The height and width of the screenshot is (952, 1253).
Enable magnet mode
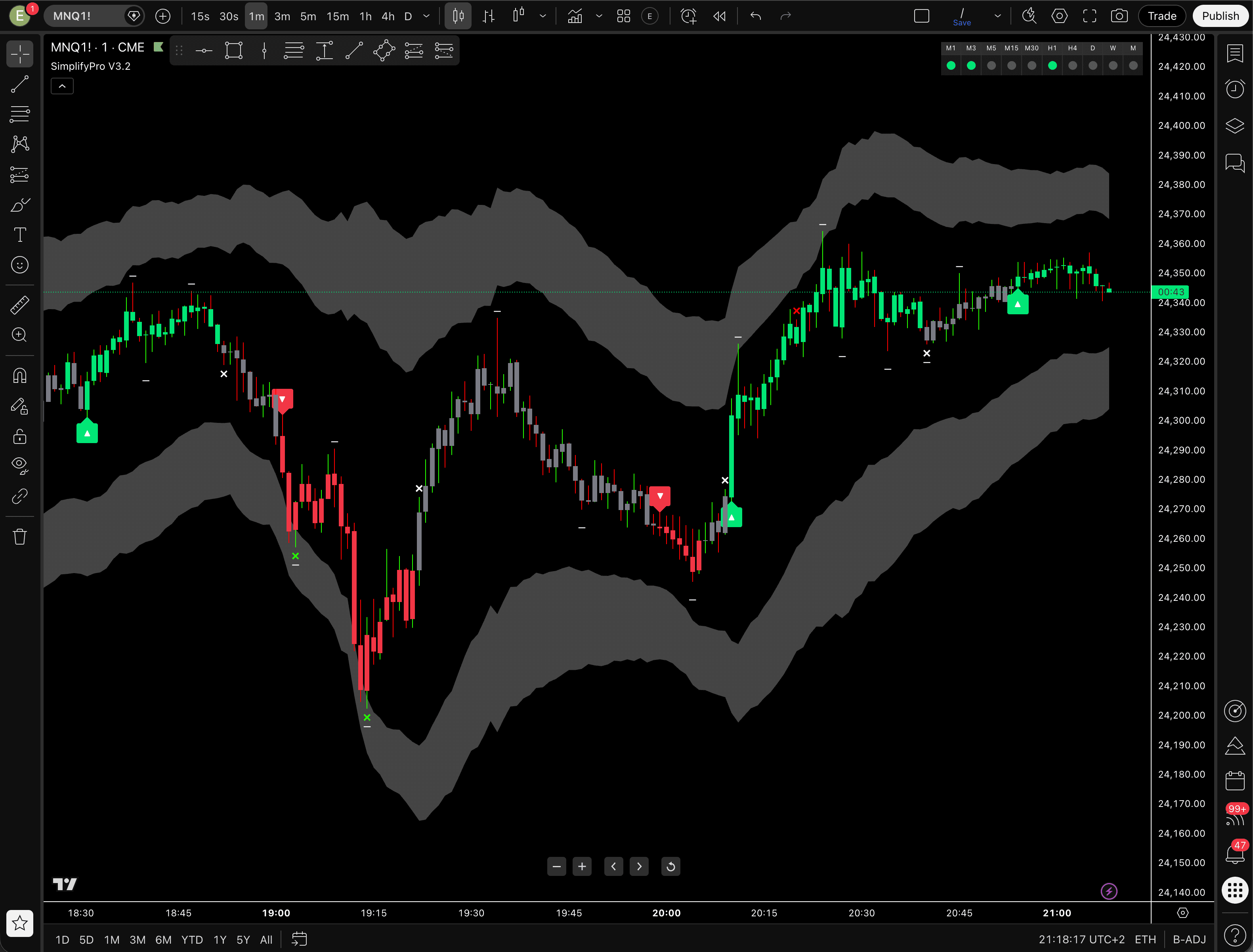[x=20, y=376]
